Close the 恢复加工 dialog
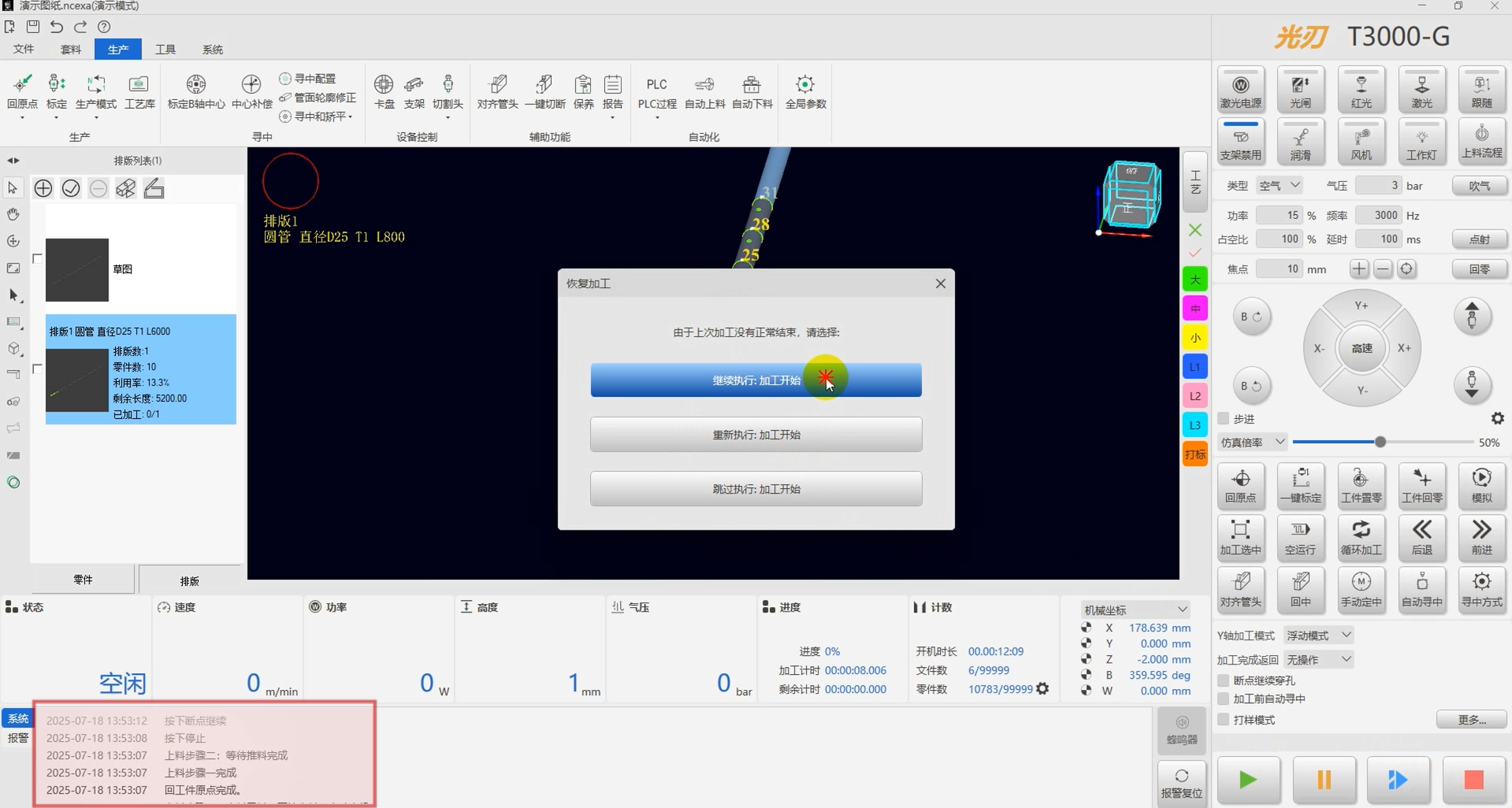Viewport: 1512px width, 808px height. pos(940,284)
